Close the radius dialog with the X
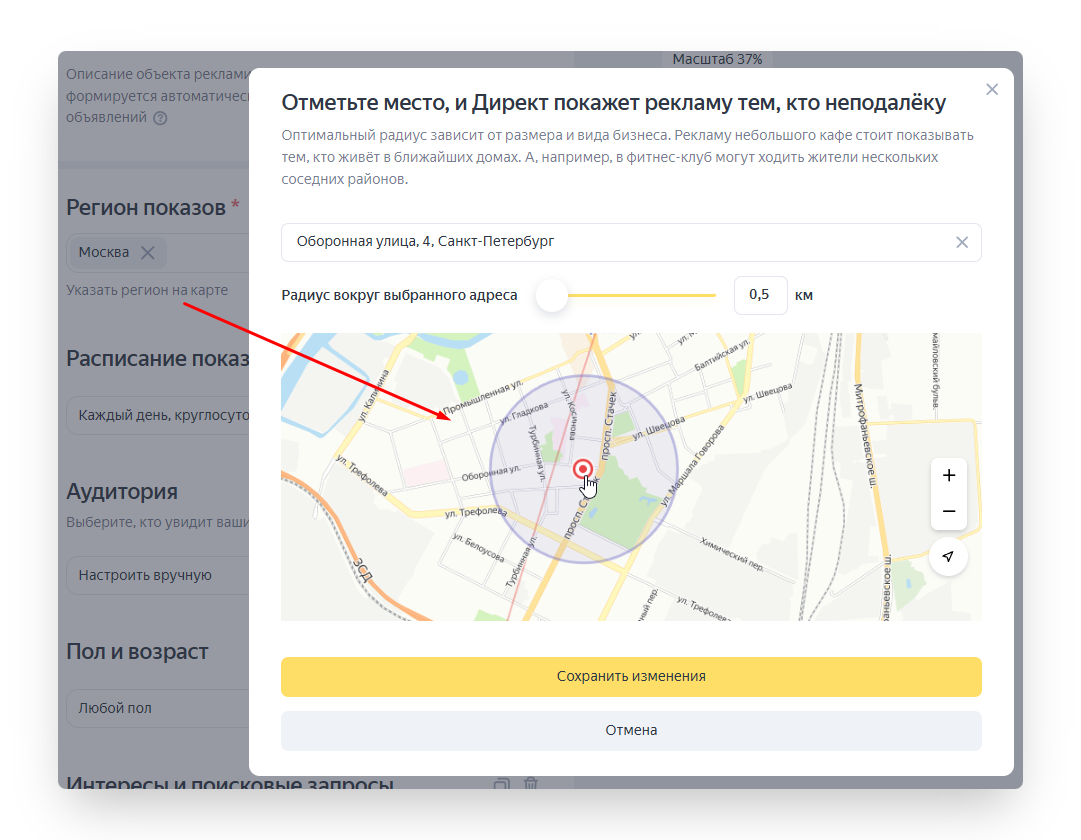This screenshot has width=1081, height=840. pyautogui.click(x=992, y=89)
